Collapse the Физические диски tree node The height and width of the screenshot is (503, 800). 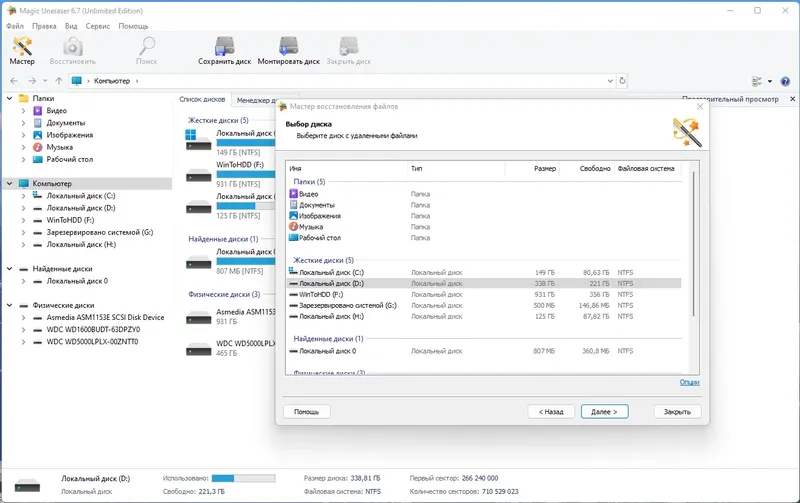pos(9,305)
